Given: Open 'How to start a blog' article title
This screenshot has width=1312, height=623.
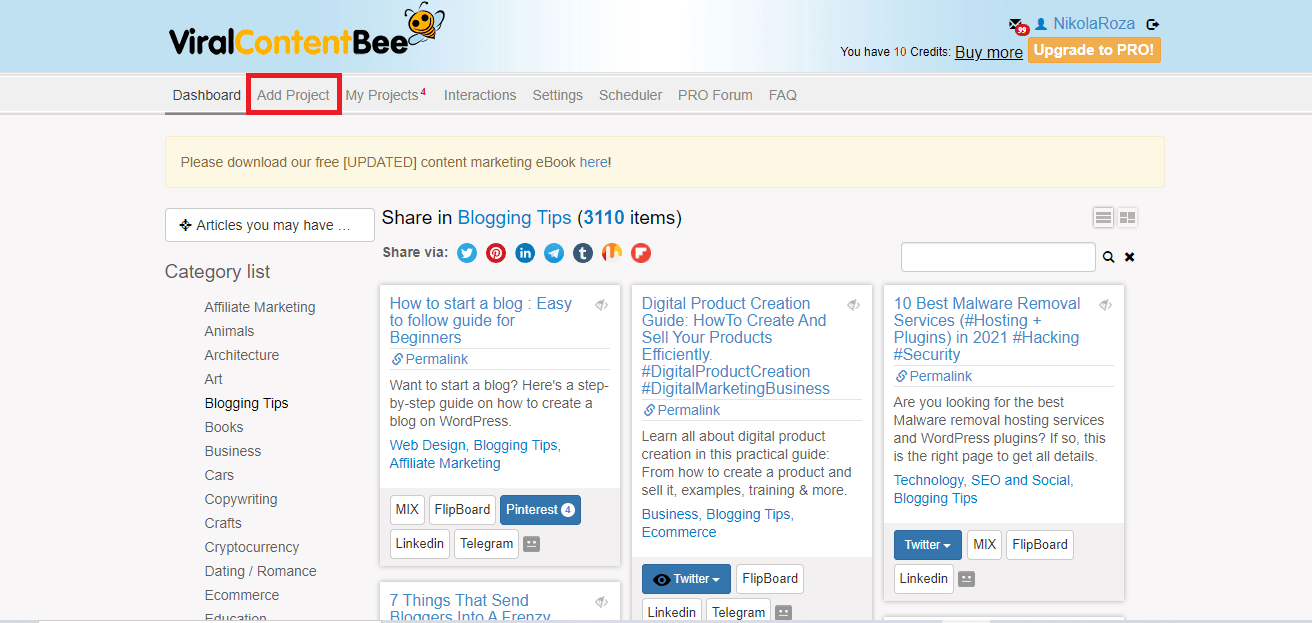Looking at the screenshot, I should pyautogui.click(x=481, y=320).
